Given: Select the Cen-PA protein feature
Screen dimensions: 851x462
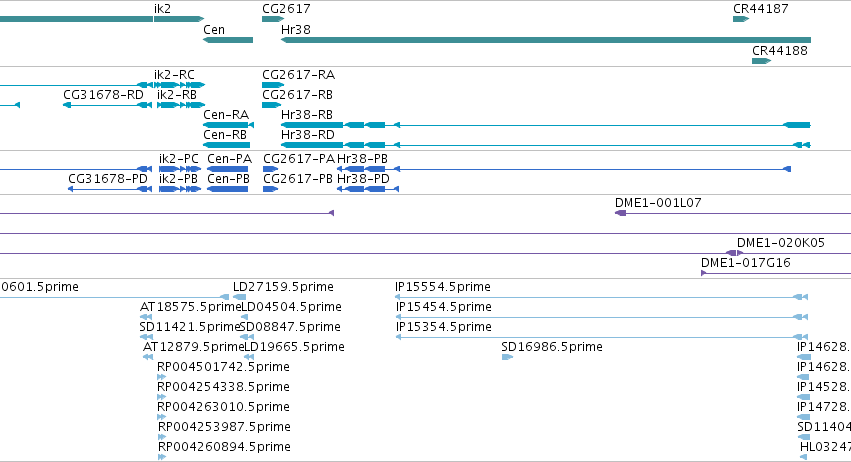Looking at the screenshot, I should tap(227, 169).
